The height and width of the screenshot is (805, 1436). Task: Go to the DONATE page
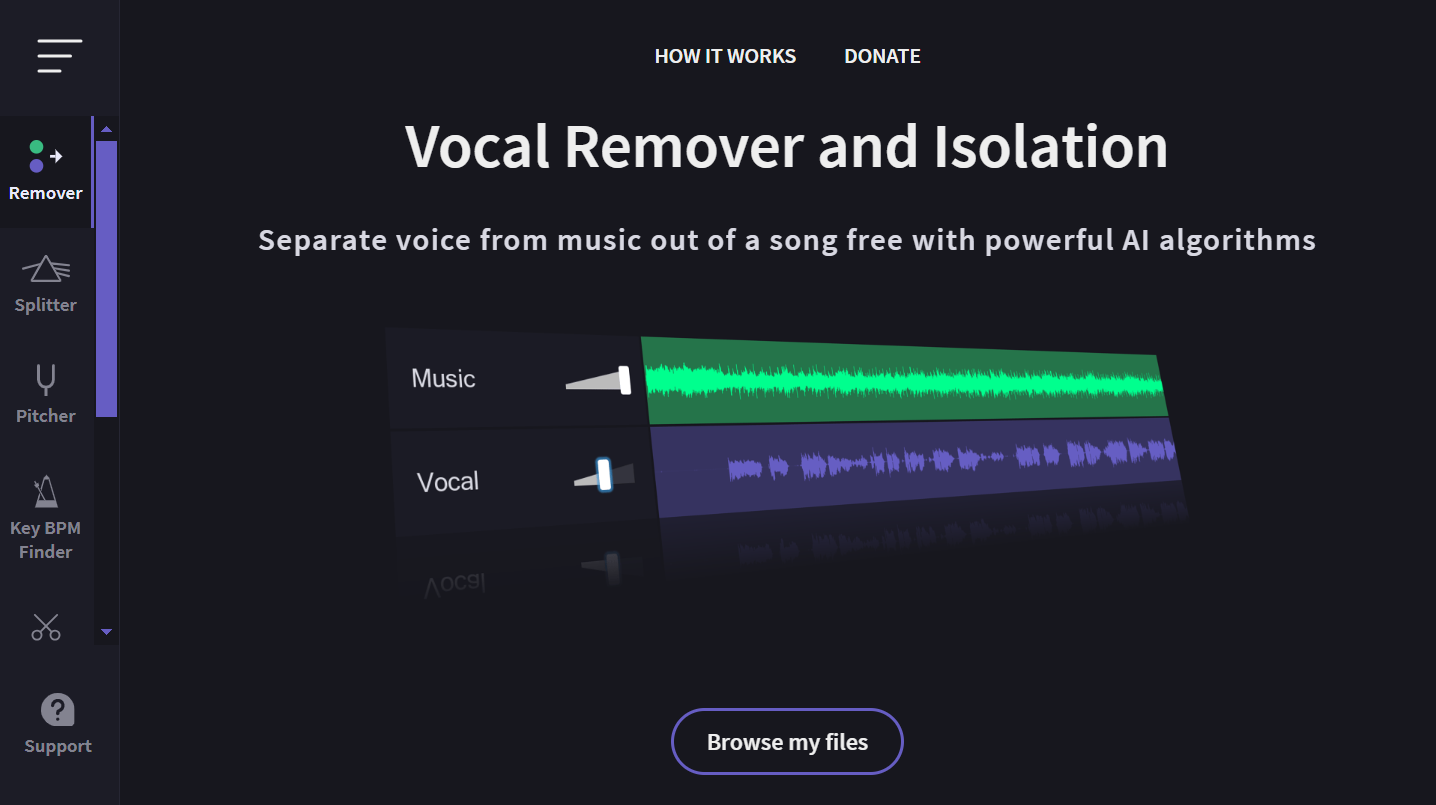pos(882,56)
